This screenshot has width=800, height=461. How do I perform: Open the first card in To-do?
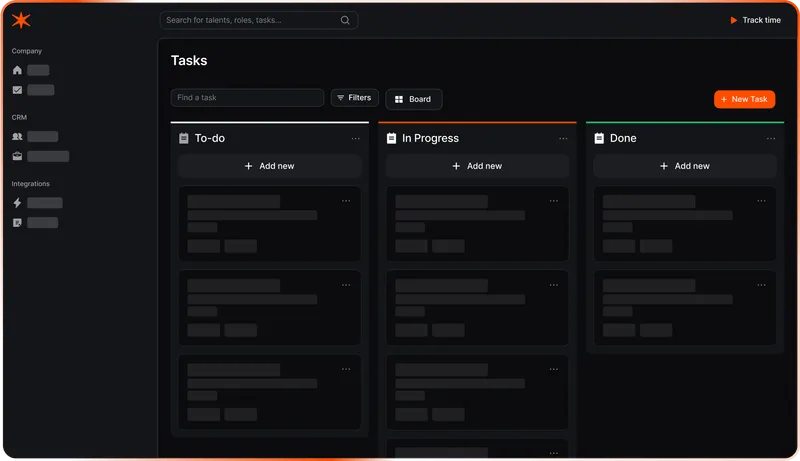pos(270,223)
